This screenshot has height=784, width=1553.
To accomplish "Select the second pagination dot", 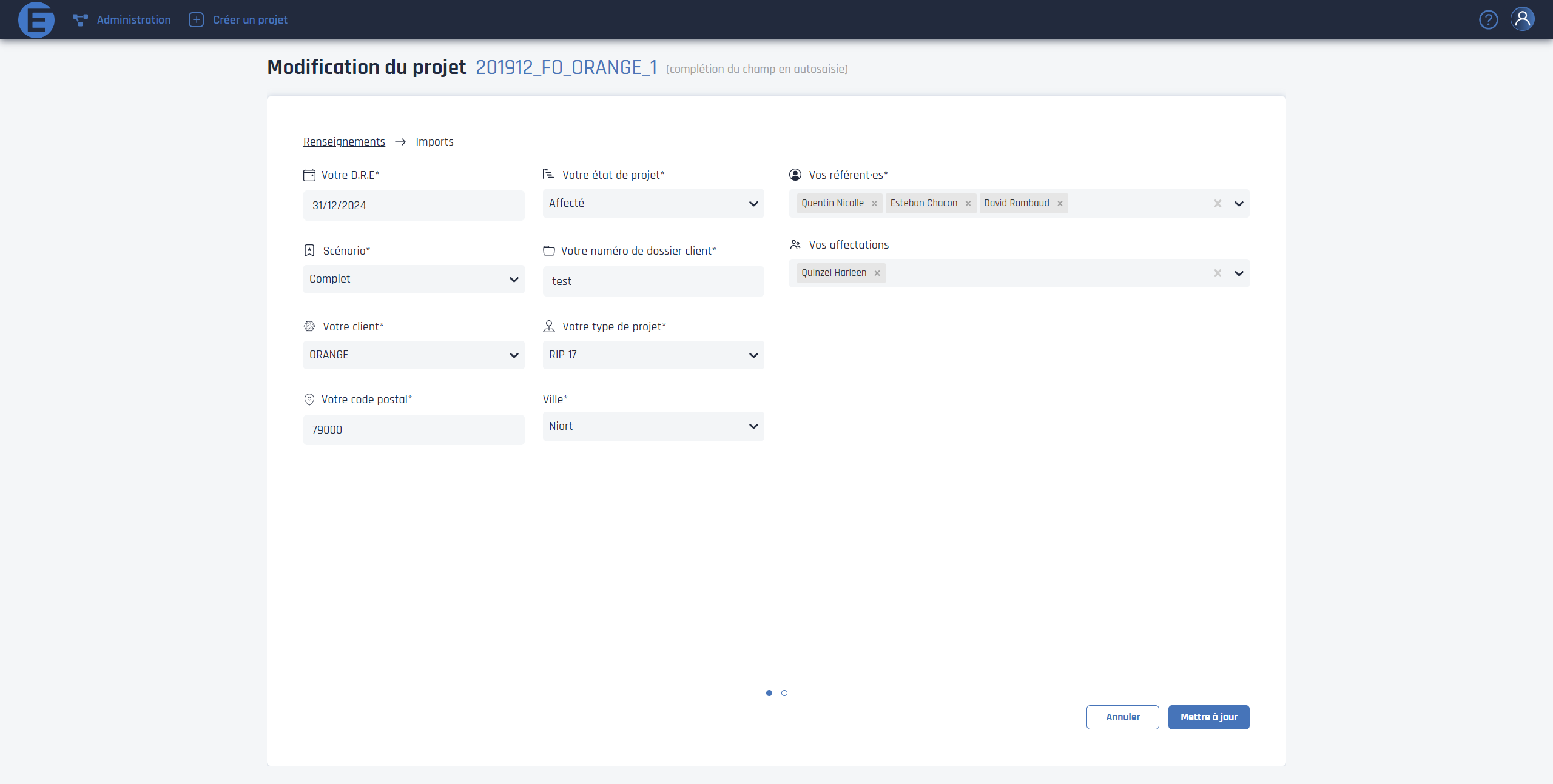I will [785, 692].
